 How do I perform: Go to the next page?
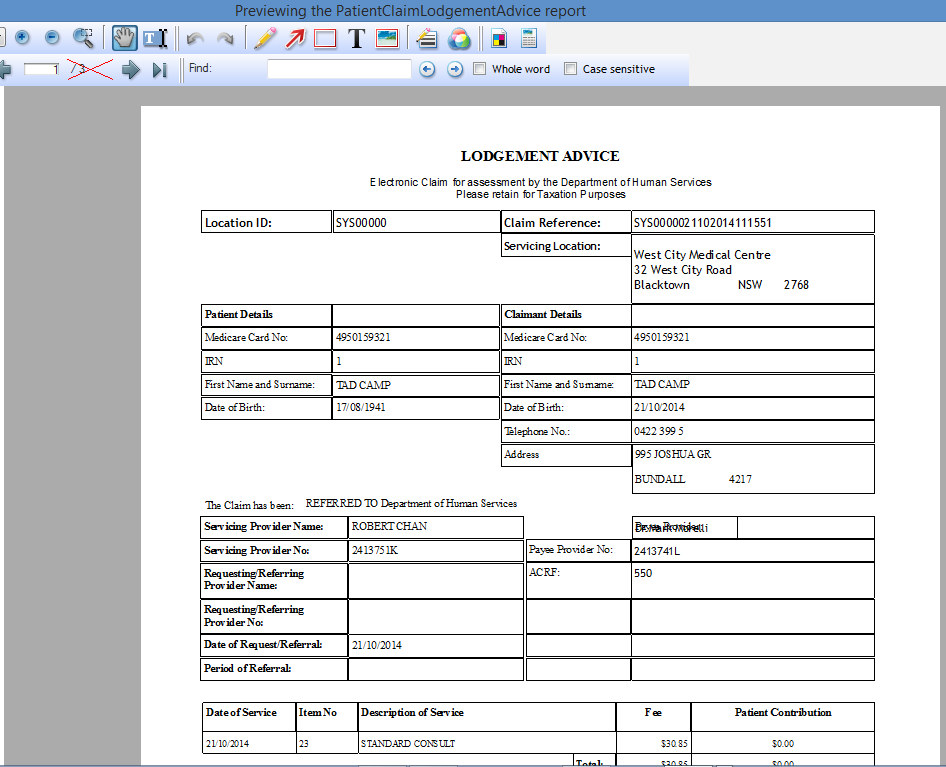coord(130,70)
